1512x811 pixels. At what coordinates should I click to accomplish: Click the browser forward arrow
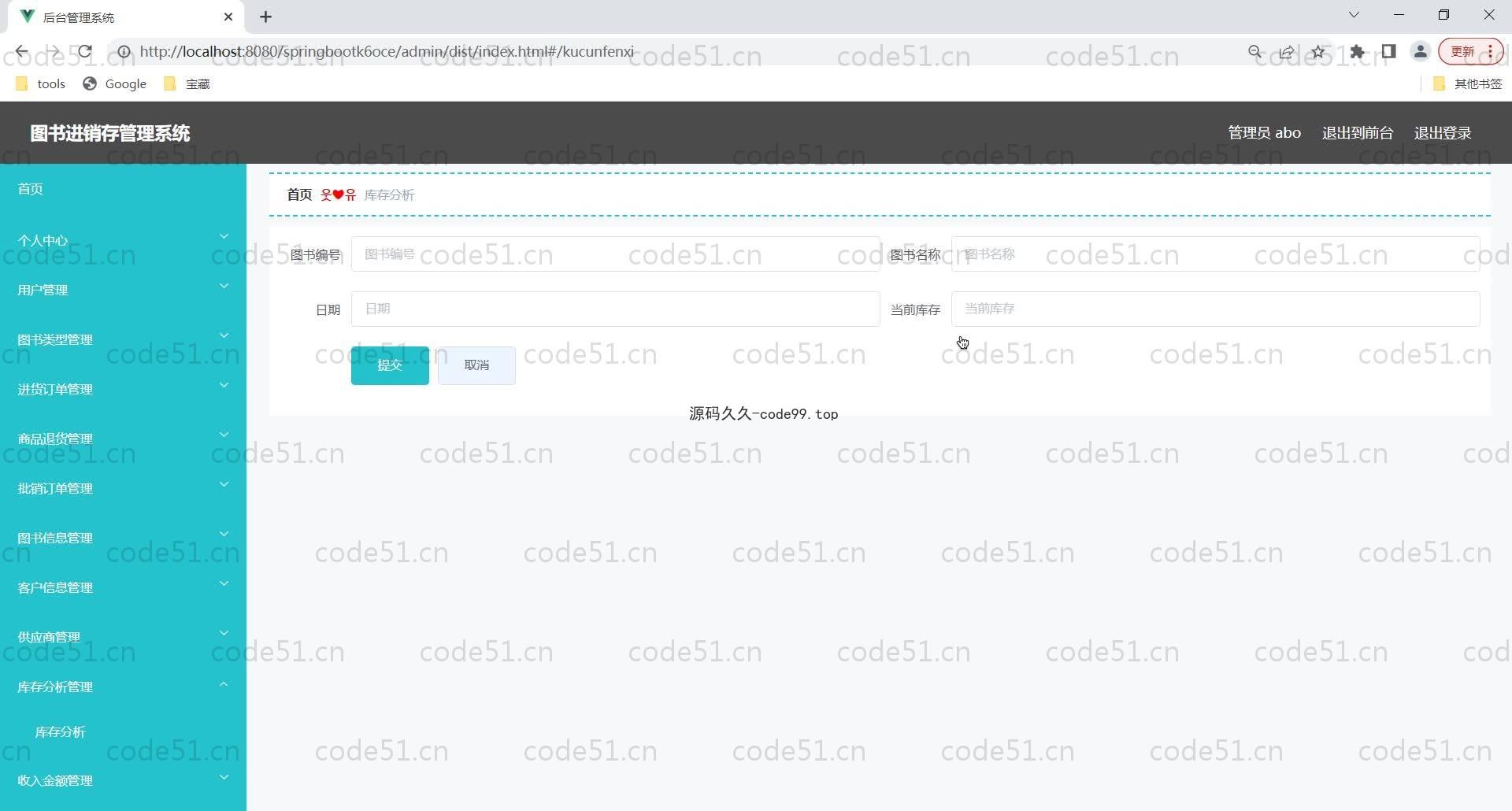(53, 52)
